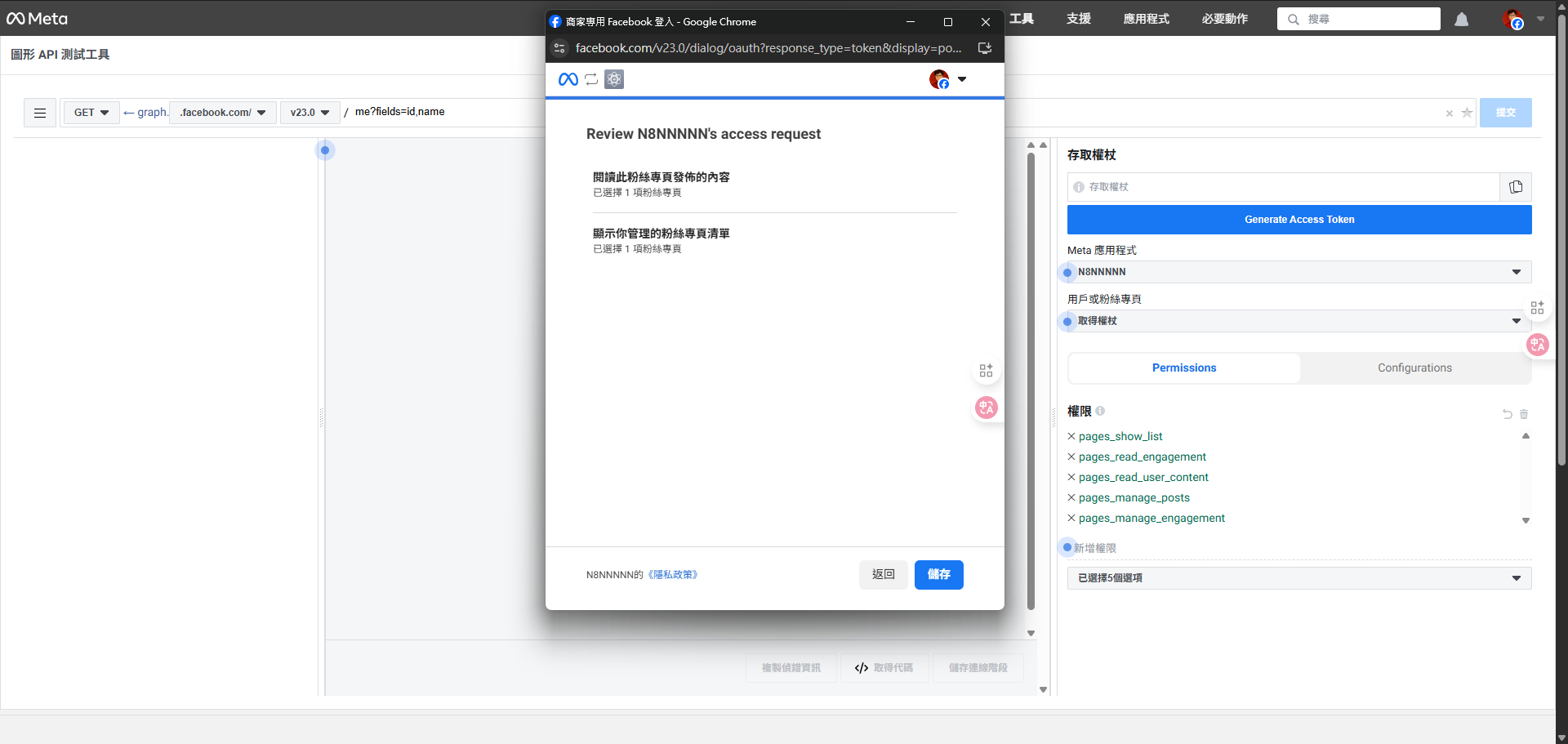Click the Generate Access Token button

coord(1298,219)
